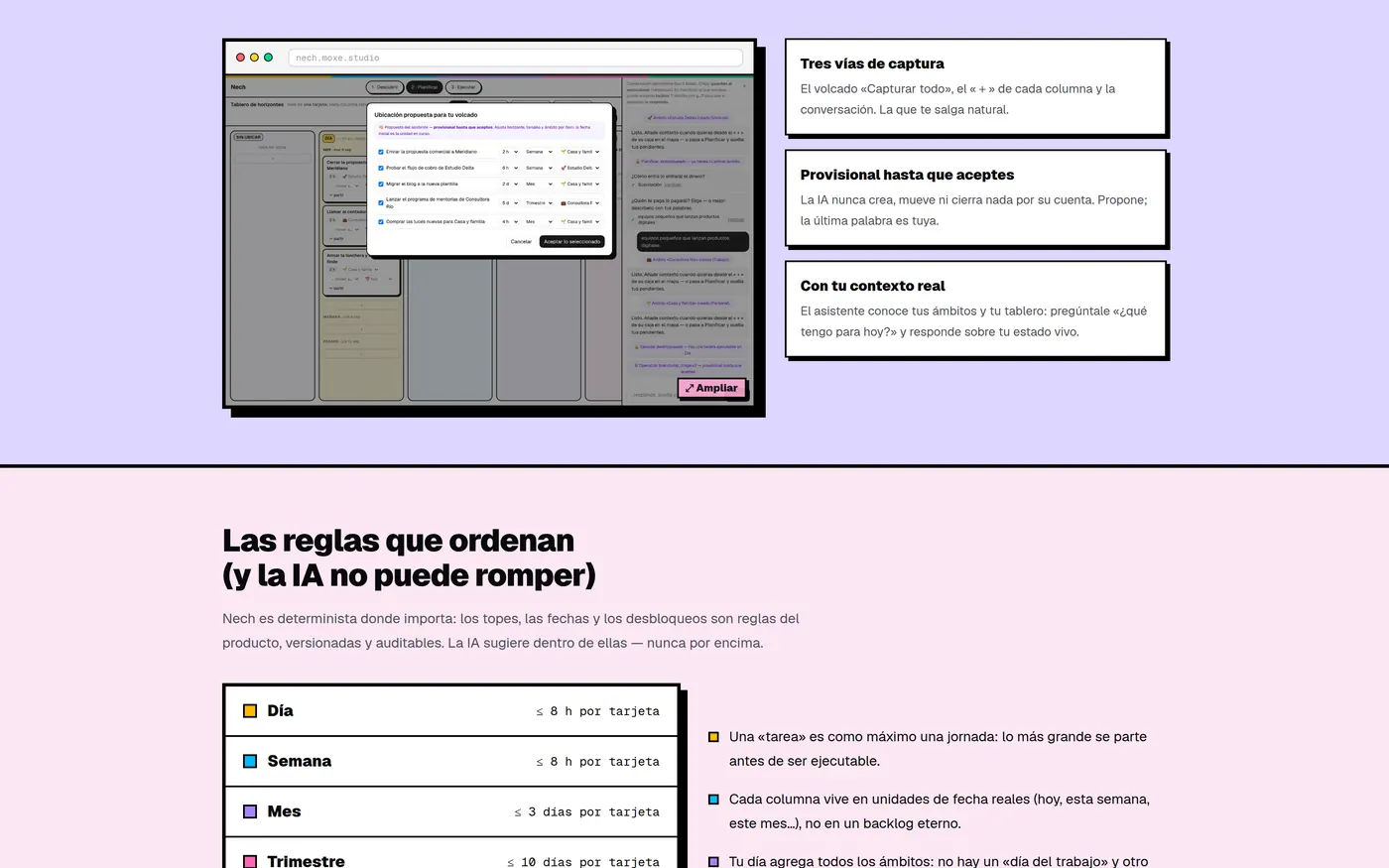Select the 2 · Planificar tab
The height and width of the screenshot is (868, 1389).
click(x=425, y=87)
